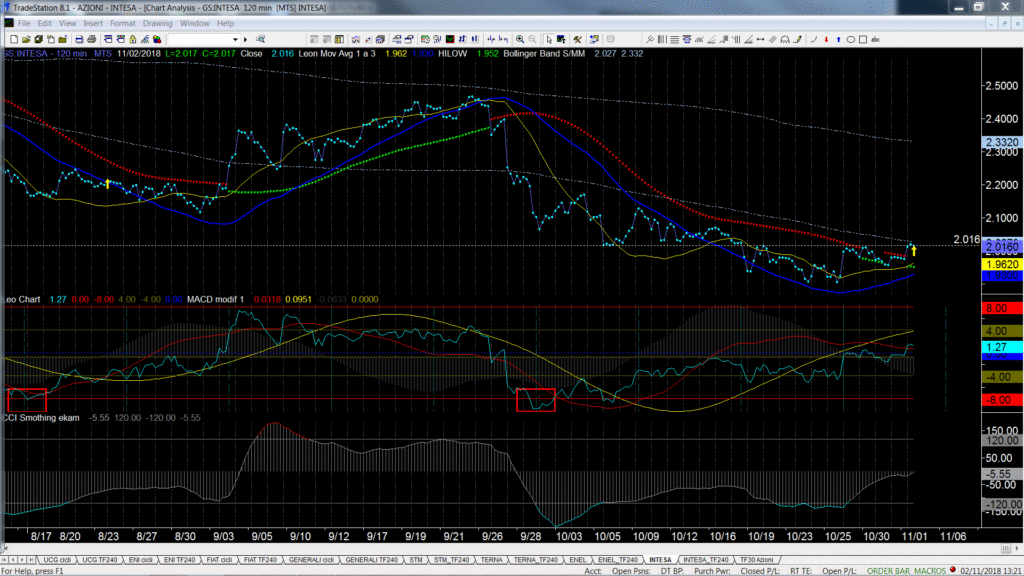Open the Insert menu

tap(93, 24)
